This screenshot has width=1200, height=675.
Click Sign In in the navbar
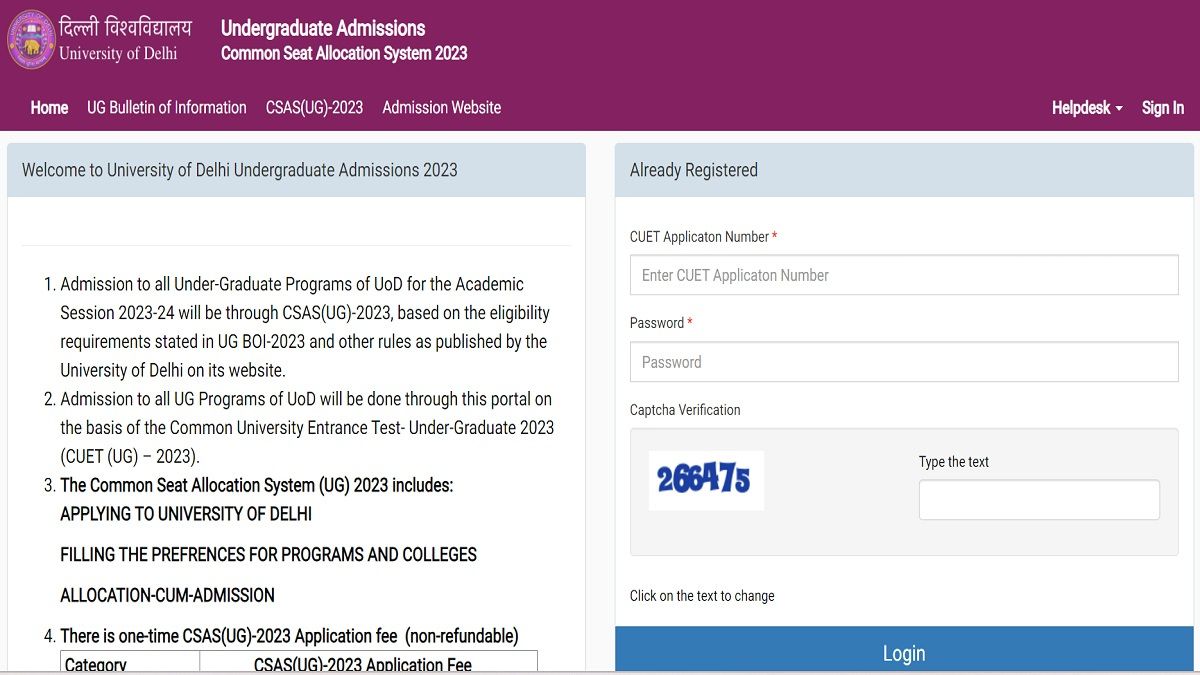[x=1162, y=107]
